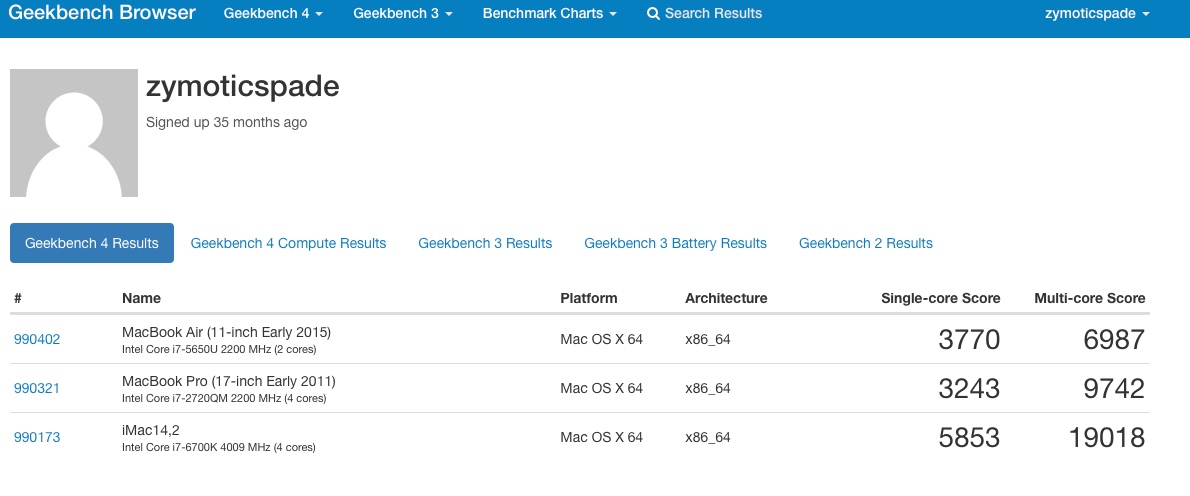1190x496 pixels.
Task: Open result number 990321
Action: pyautogui.click(x=36, y=388)
